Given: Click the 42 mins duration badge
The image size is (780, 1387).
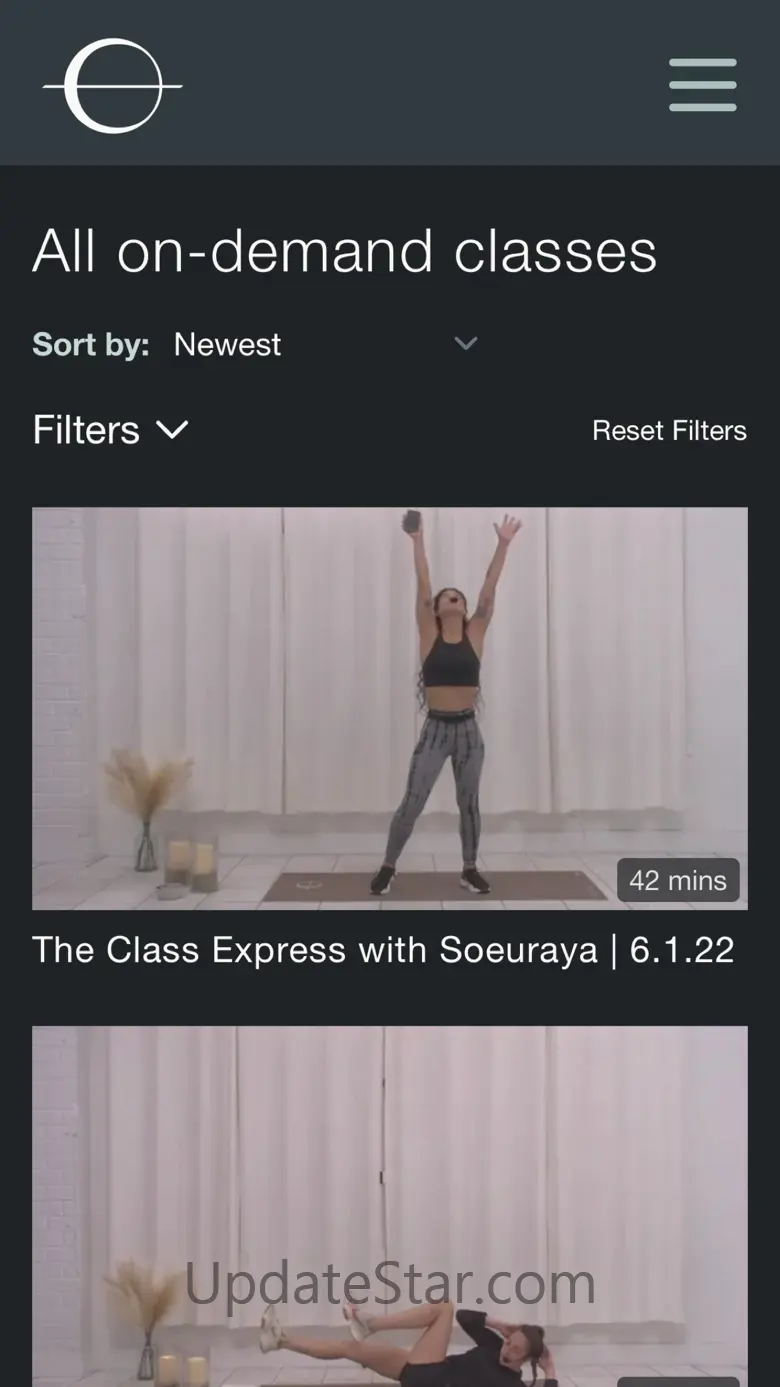Looking at the screenshot, I should [x=678, y=880].
